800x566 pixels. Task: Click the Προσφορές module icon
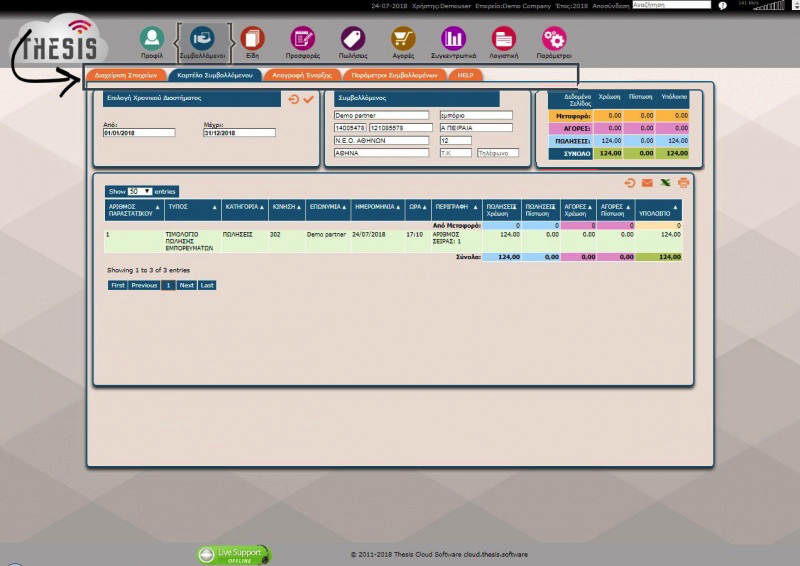pyautogui.click(x=303, y=39)
